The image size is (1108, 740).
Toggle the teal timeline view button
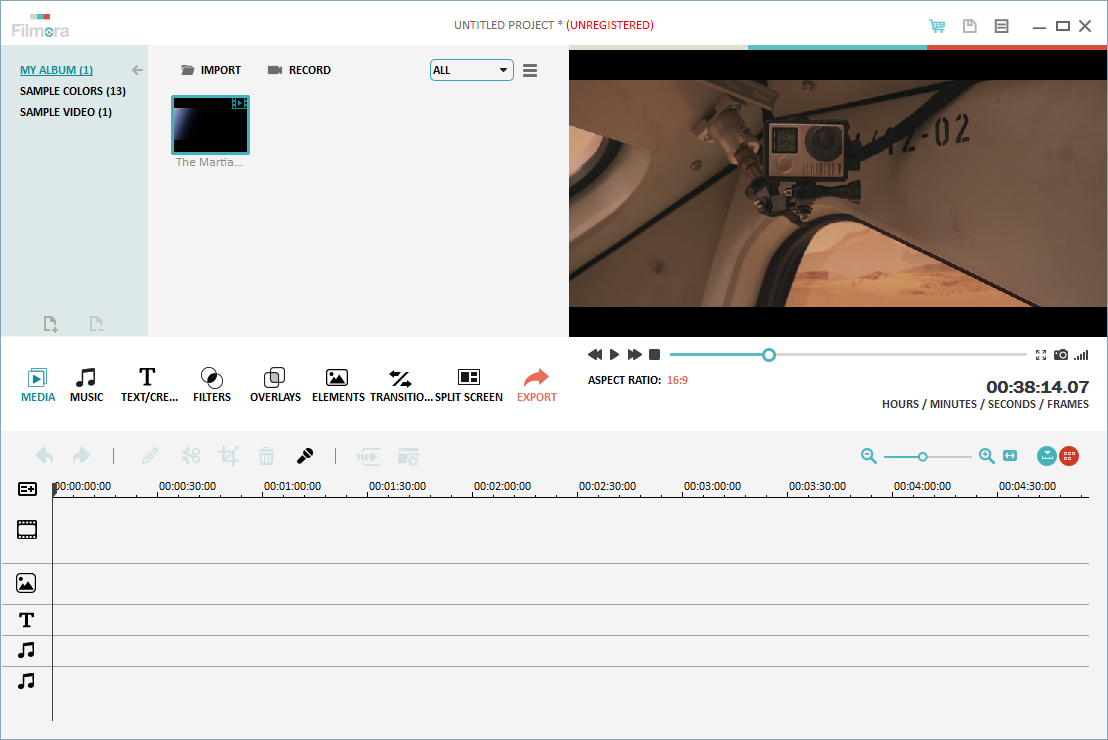[1047, 456]
